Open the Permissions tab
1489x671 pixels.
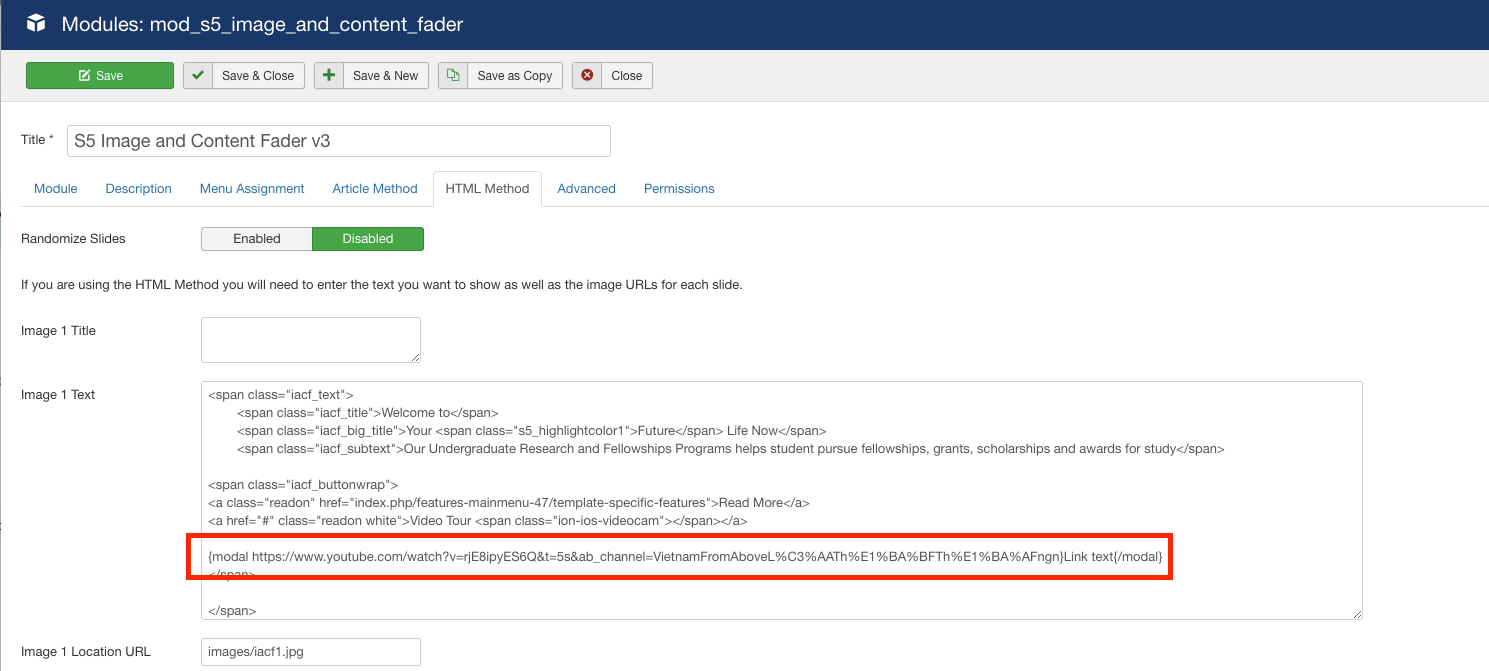pos(679,188)
